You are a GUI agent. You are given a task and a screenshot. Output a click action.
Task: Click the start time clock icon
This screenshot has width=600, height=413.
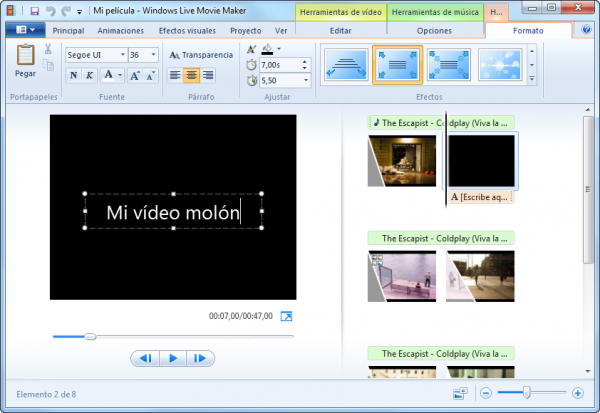click(x=251, y=65)
